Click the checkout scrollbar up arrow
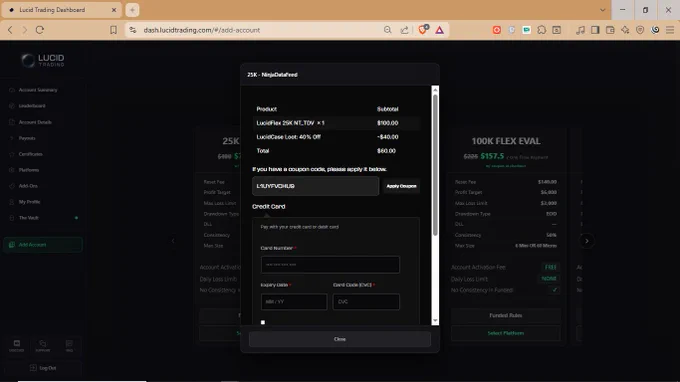 (435, 90)
